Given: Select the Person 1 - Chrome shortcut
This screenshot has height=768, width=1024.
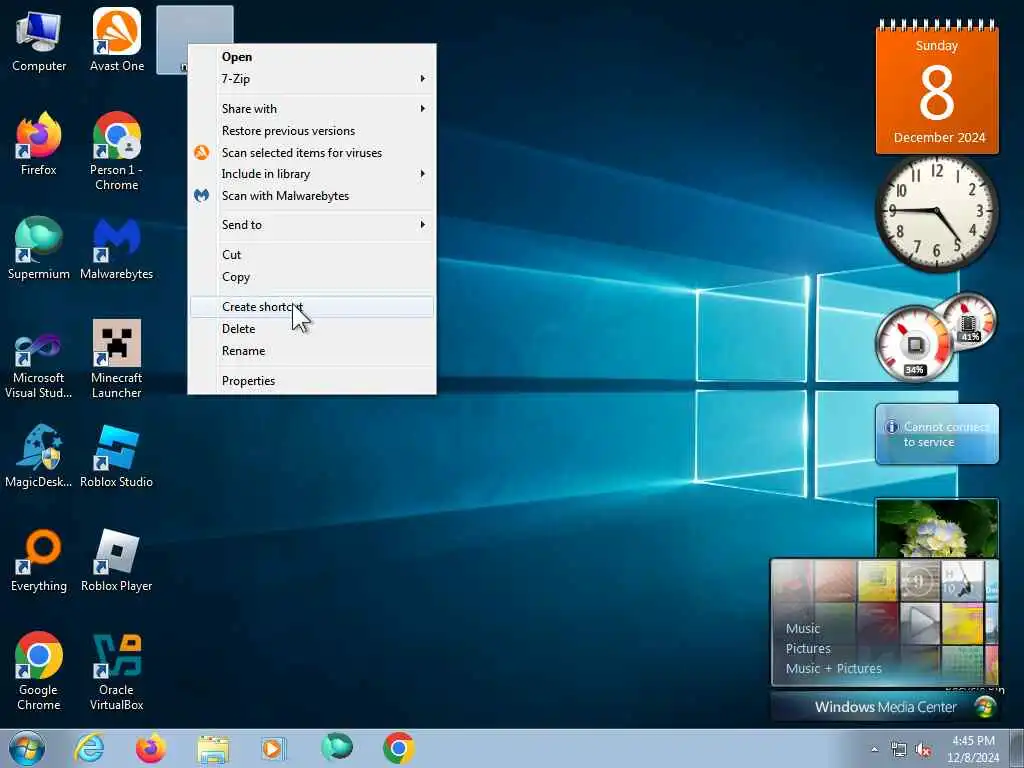Looking at the screenshot, I should coord(116,152).
